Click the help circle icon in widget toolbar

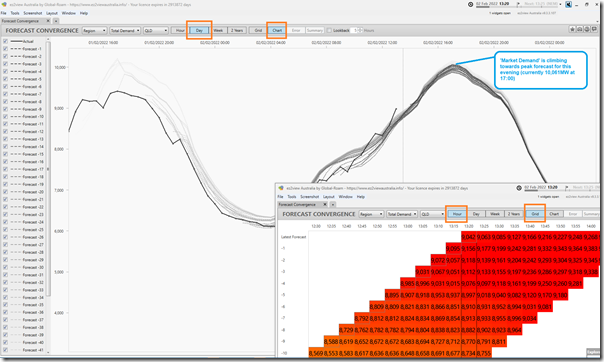coord(587,29)
